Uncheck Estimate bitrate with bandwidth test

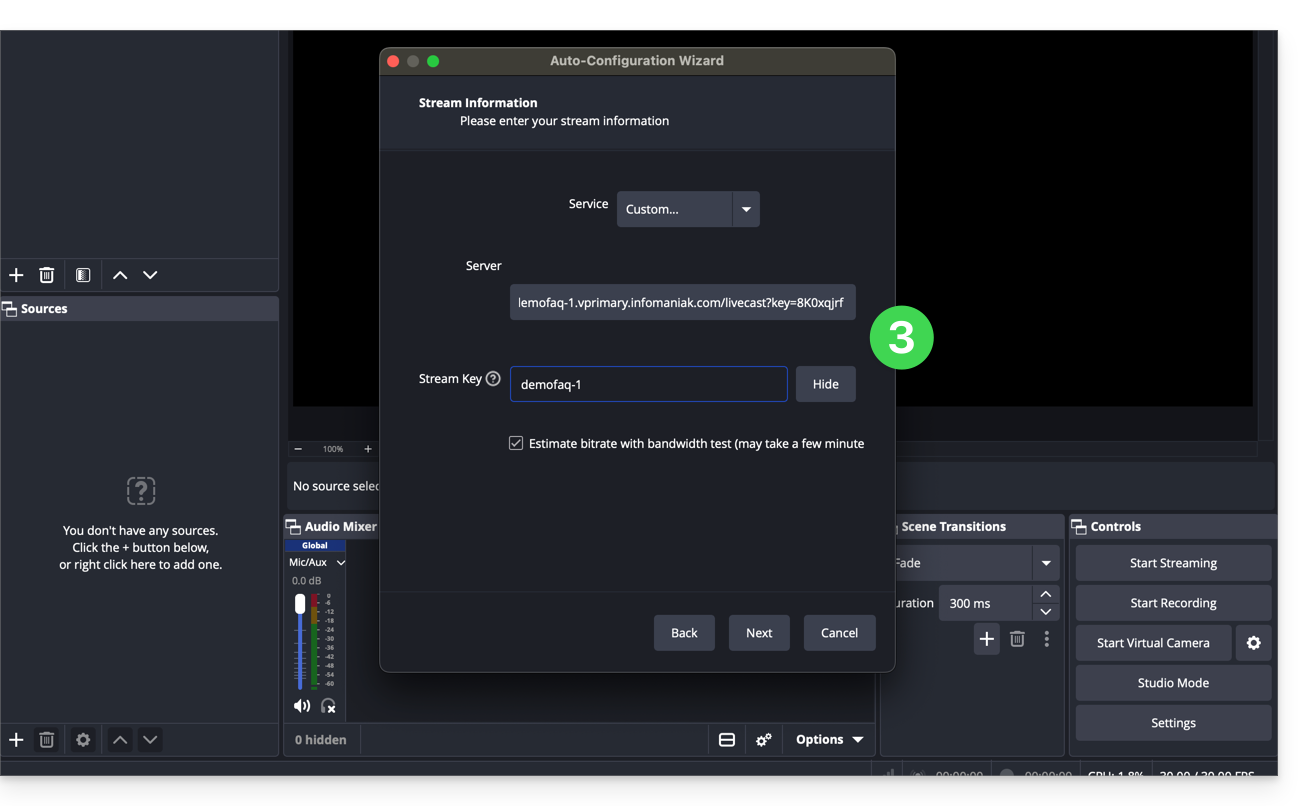tap(516, 443)
